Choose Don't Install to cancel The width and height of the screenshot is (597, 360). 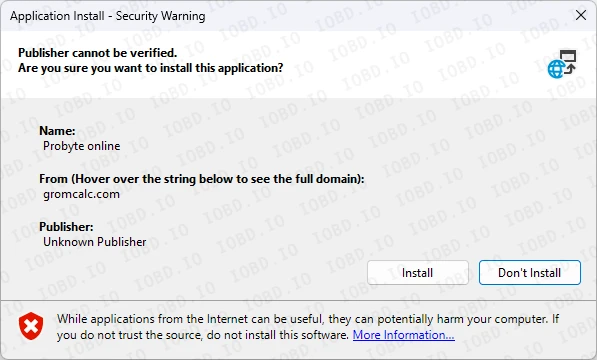(x=530, y=272)
